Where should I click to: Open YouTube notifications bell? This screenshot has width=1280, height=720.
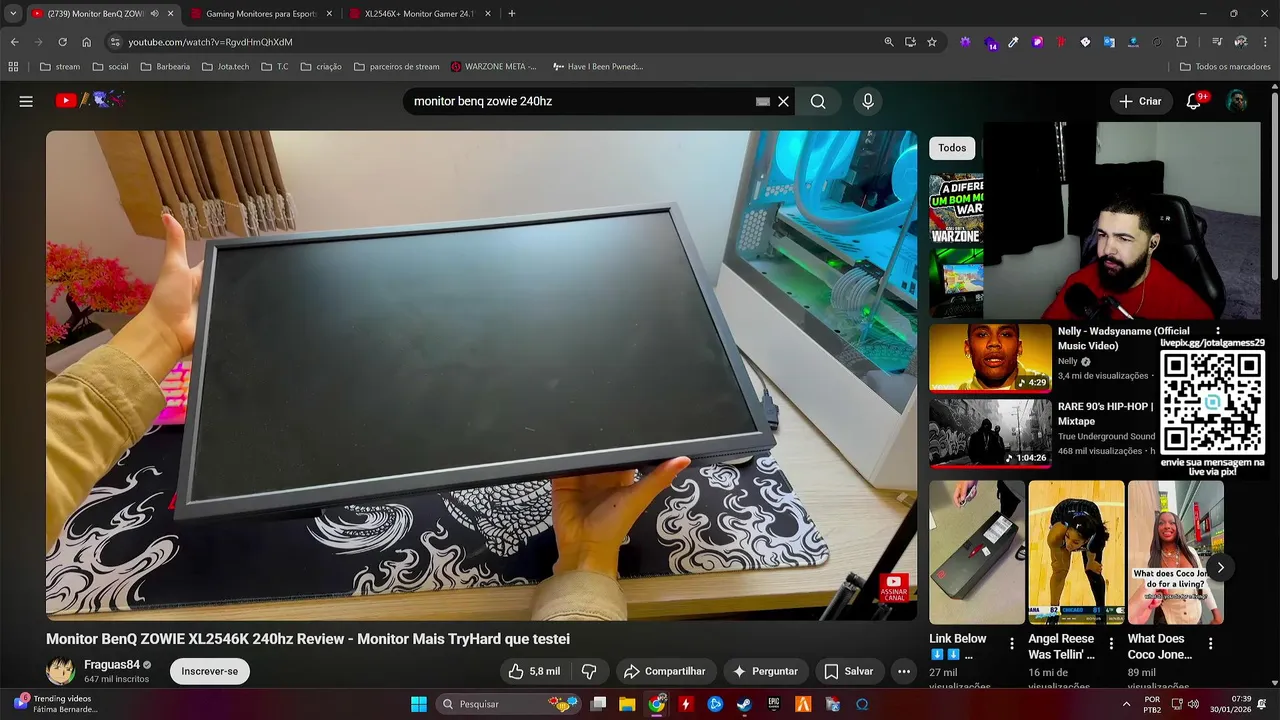1194,101
